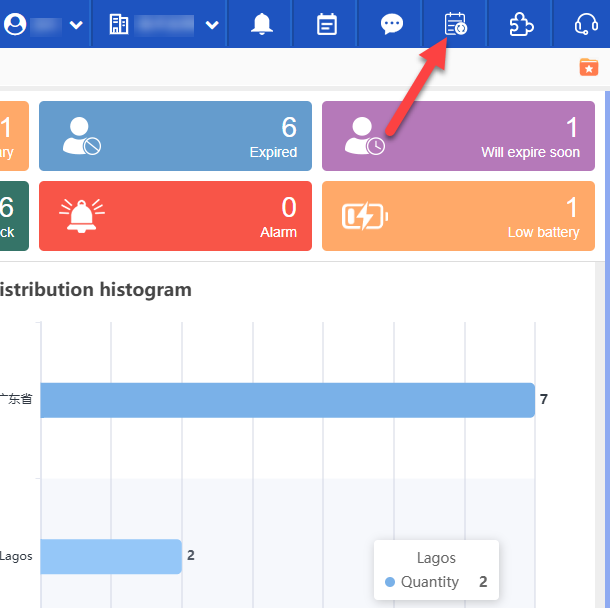Click the orange favorites star icon
610x608 pixels.
click(588, 67)
